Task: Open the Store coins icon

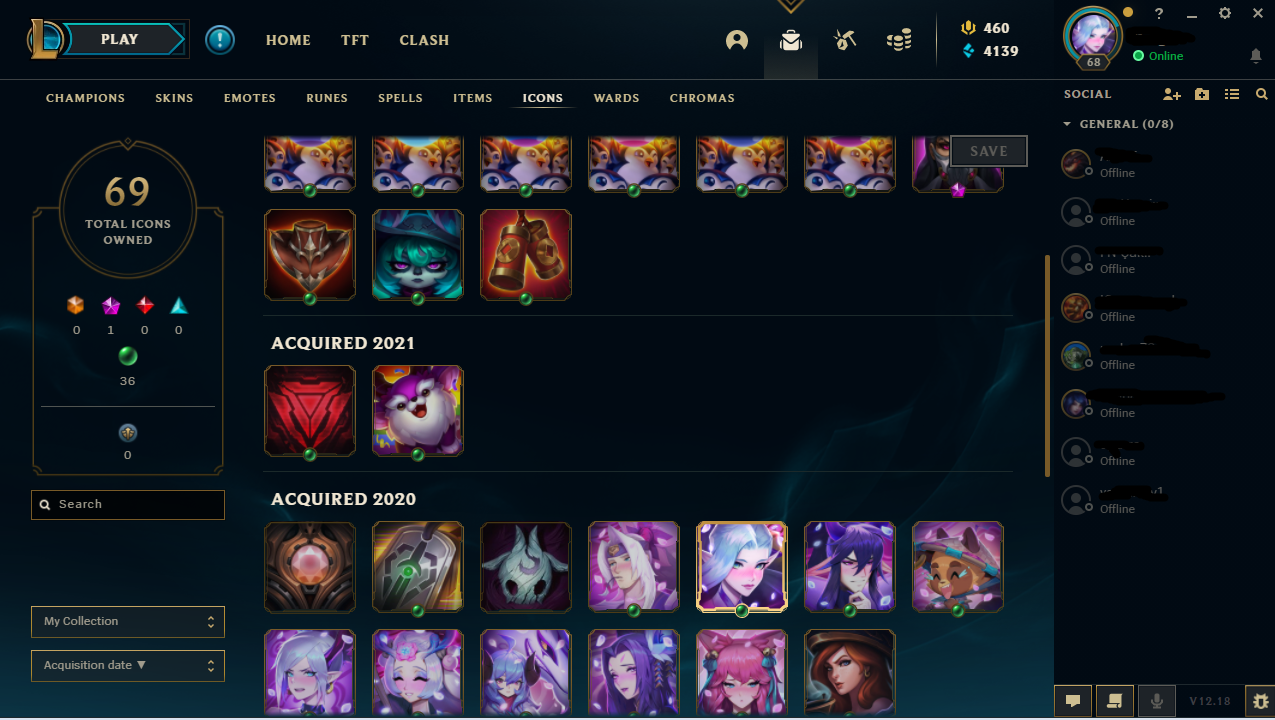Action: tap(899, 41)
